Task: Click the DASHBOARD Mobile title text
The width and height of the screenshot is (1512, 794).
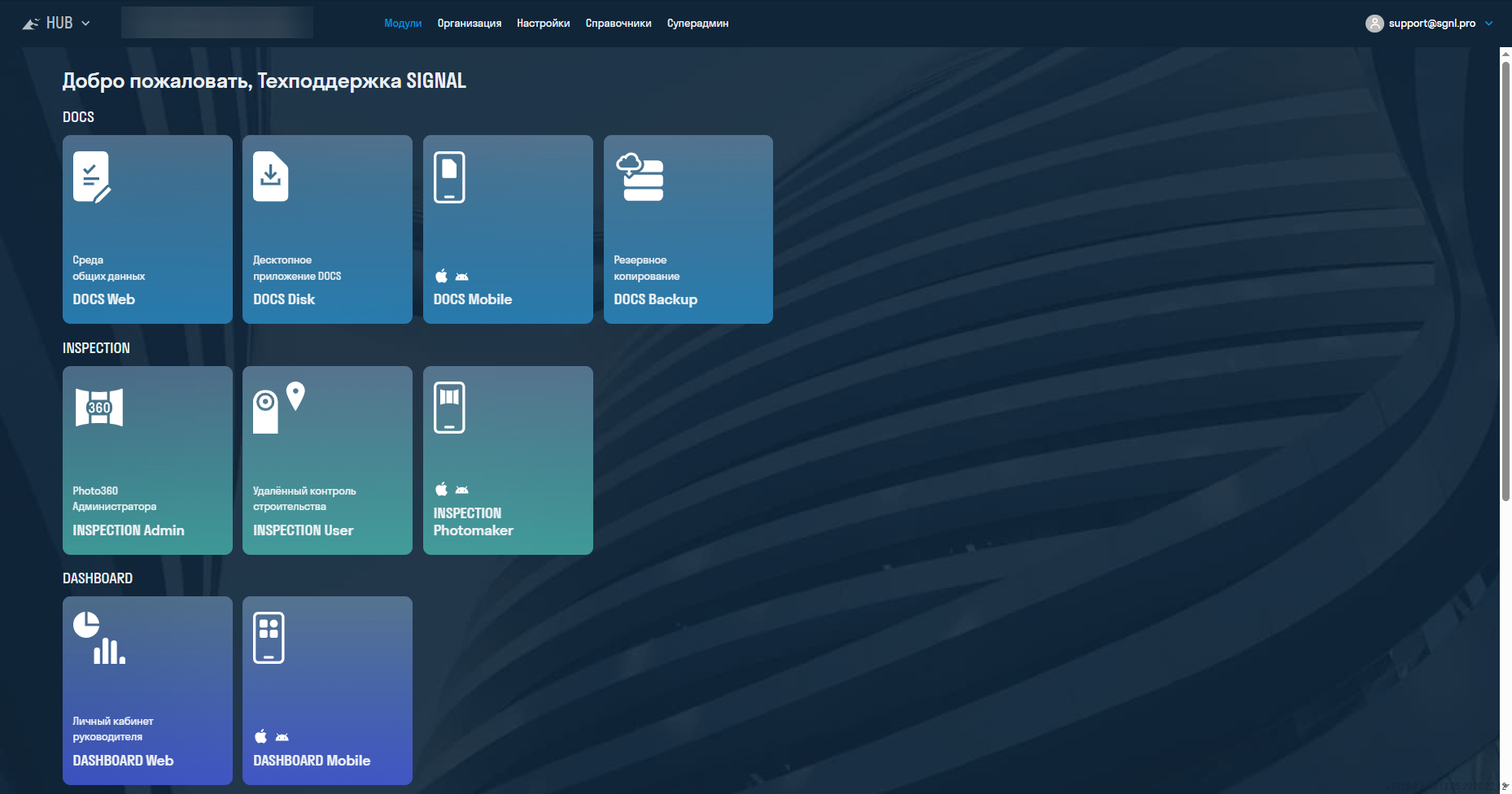Action: (312, 761)
